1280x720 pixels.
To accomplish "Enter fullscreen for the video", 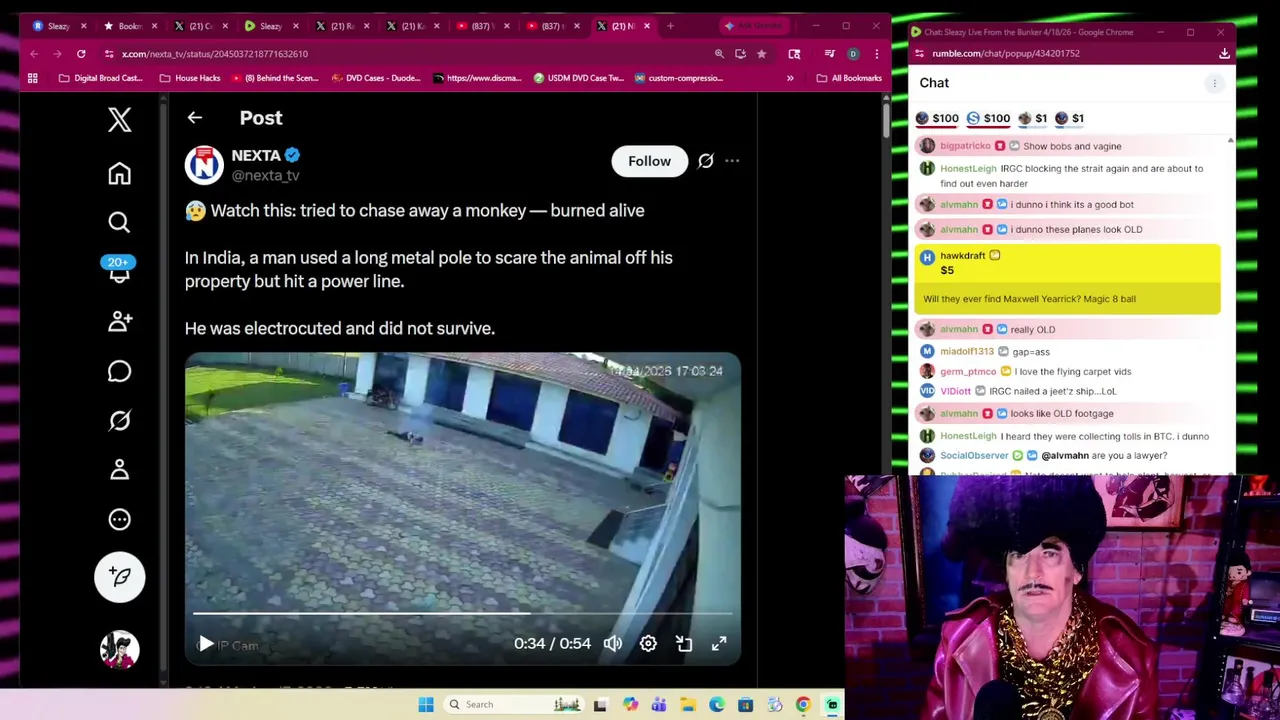I will pos(719,644).
